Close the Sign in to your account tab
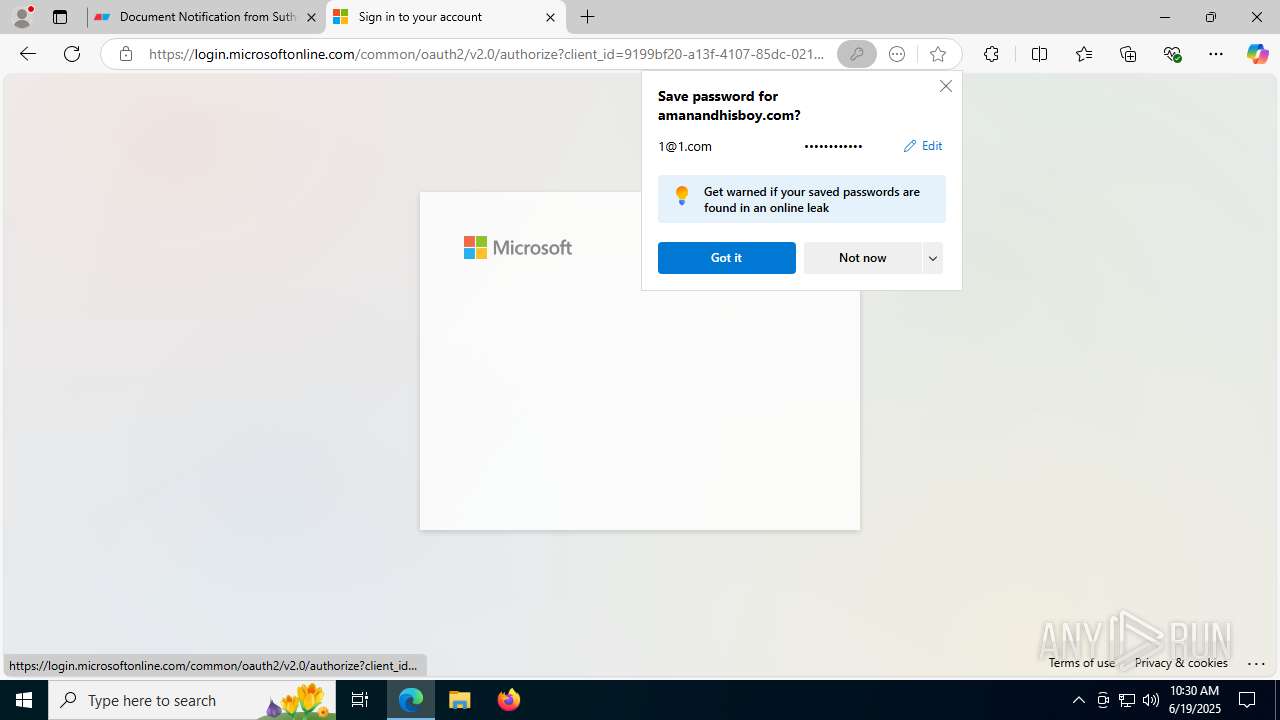1280x720 pixels. click(x=550, y=17)
